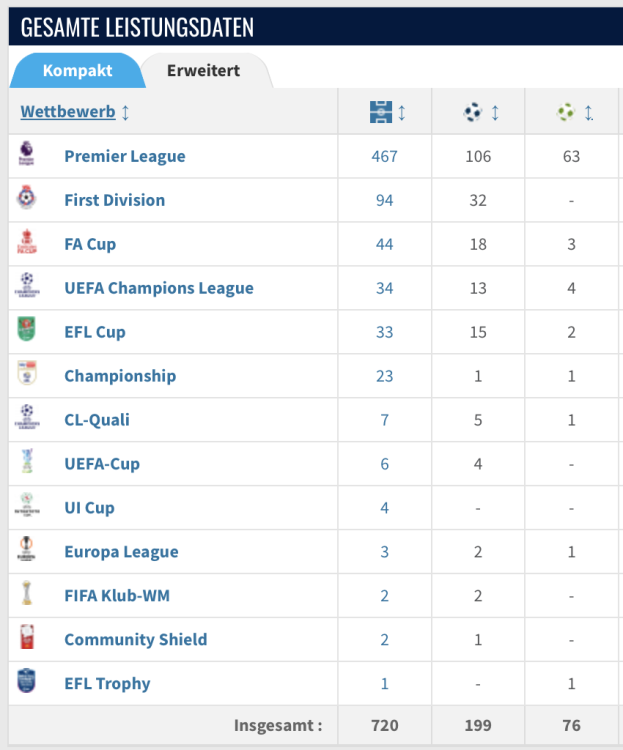Open the Championship competition link
623x750 pixels.
click(119, 376)
